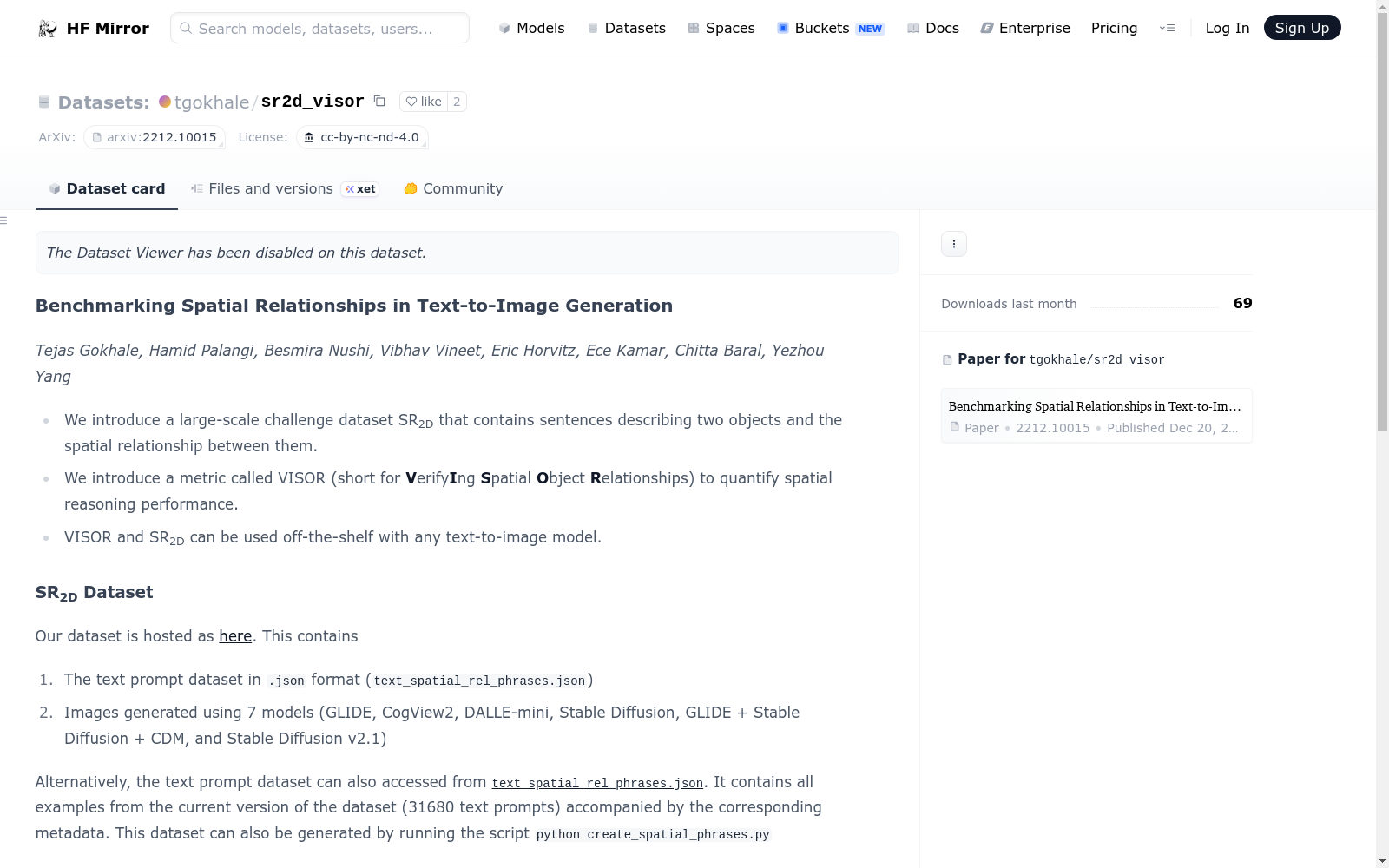This screenshot has height=868, width=1389.
Task: Click the Sign Up button
Action: pos(1302,28)
